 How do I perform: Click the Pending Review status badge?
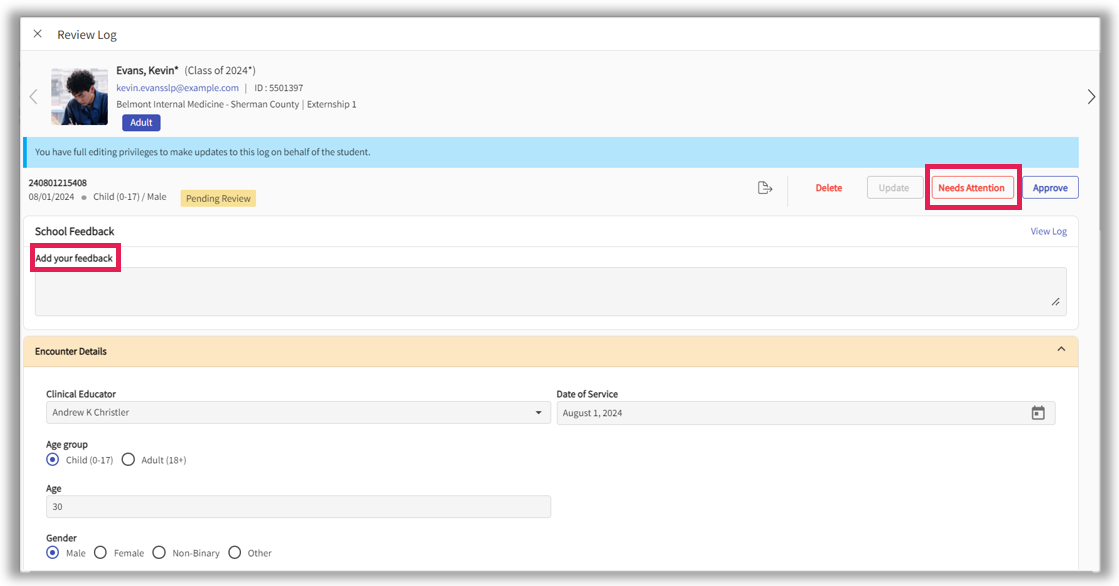click(x=218, y=198)
